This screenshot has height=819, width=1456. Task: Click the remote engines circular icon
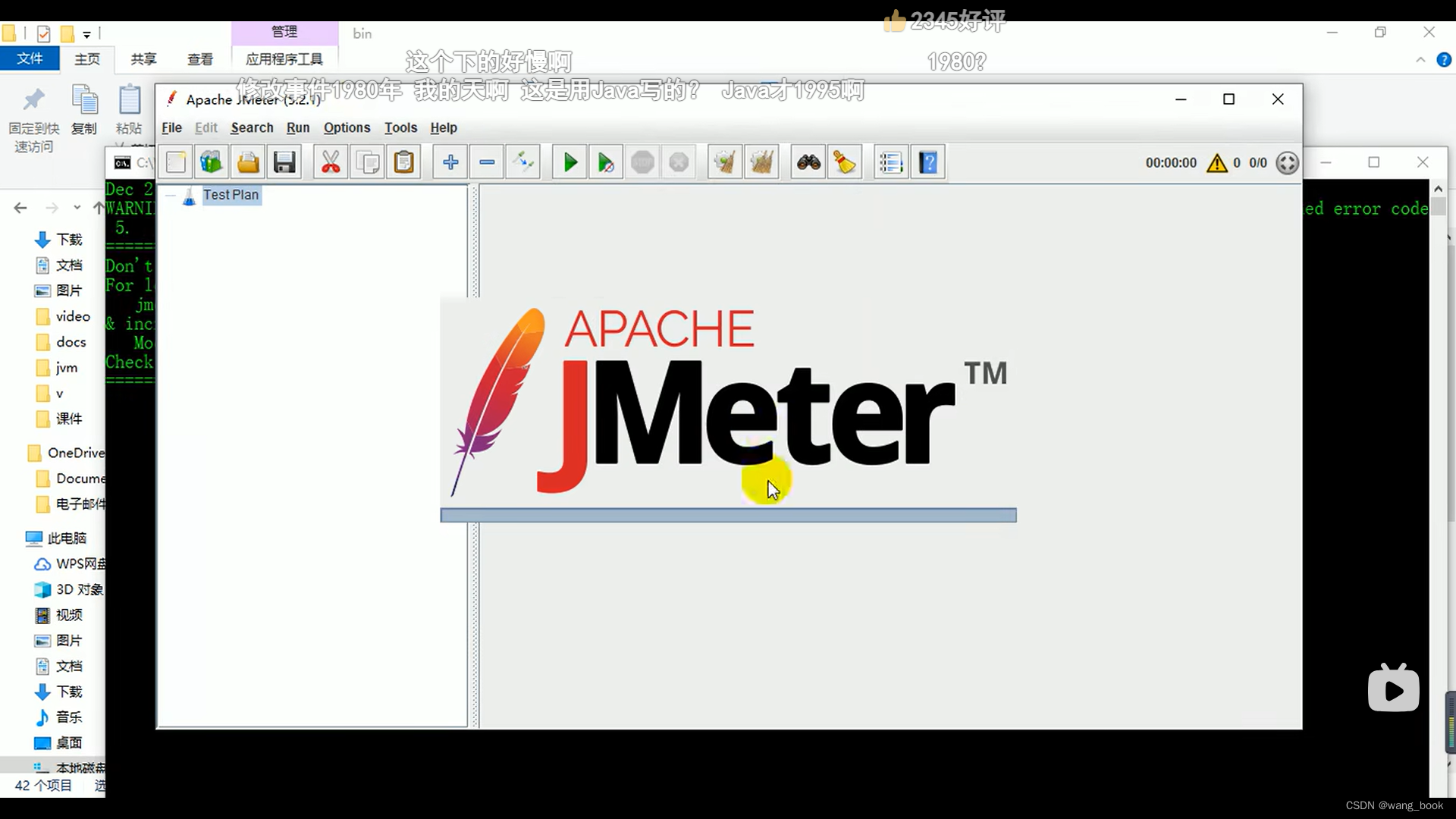[1287, 163]
